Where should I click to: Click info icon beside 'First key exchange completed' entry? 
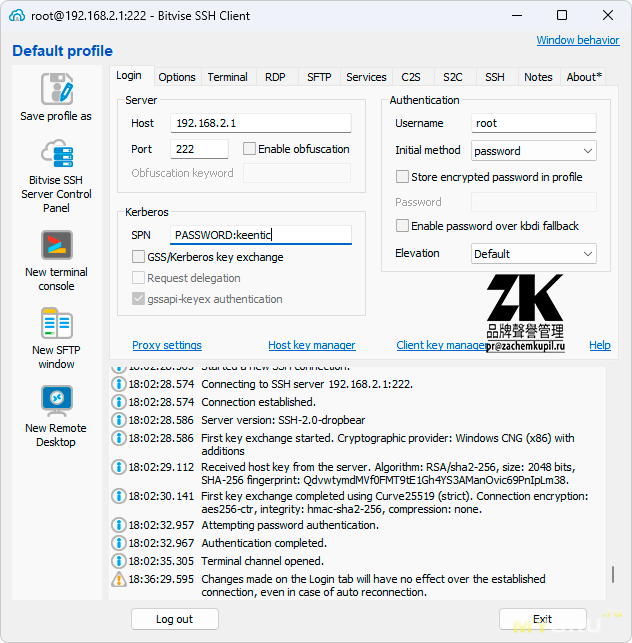click(x=119, y=496)
